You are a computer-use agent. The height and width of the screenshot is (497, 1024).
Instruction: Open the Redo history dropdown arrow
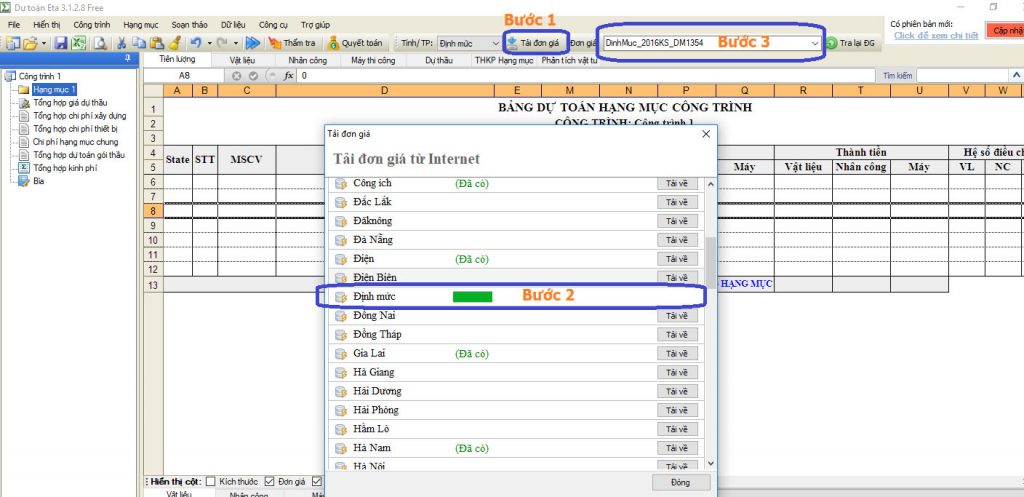click(x=236, y=43)
